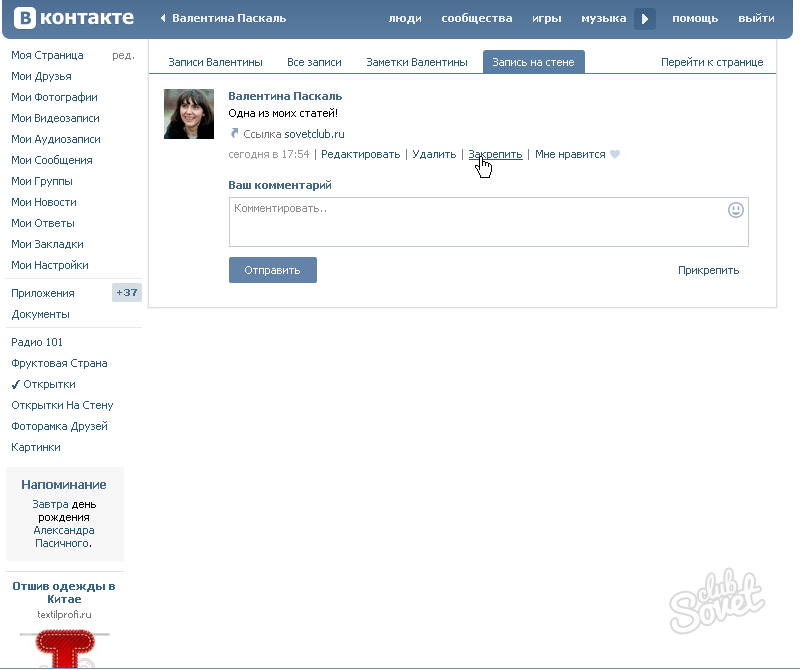Image resolution: width=800 pixels, height=670 pixels.
Task: Click the heart icon next to Мне нравится
Action: pyautogui.click(x=615, y=155)
